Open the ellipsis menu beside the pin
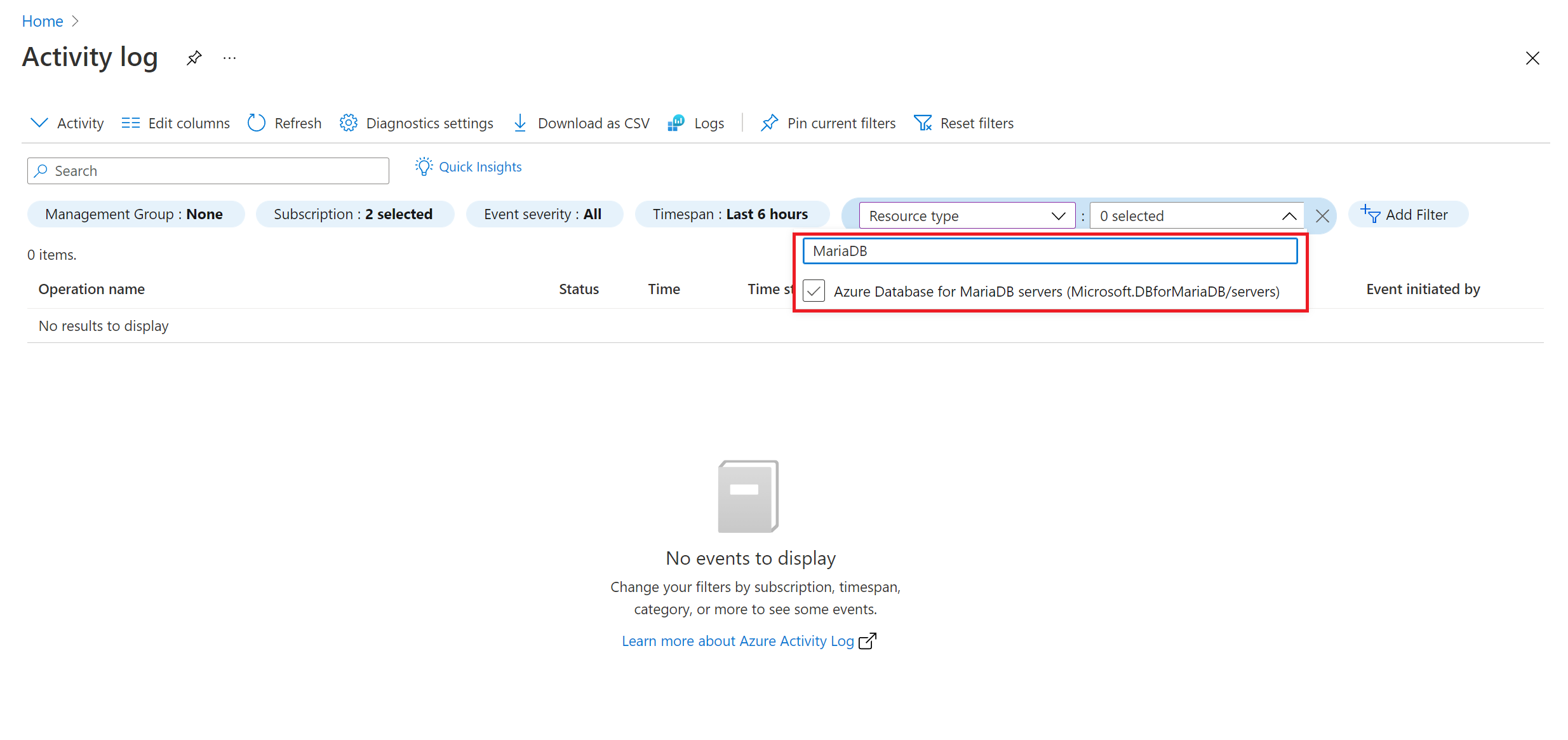The width and height of the screenshot is (1568, 740). [229, 58]
